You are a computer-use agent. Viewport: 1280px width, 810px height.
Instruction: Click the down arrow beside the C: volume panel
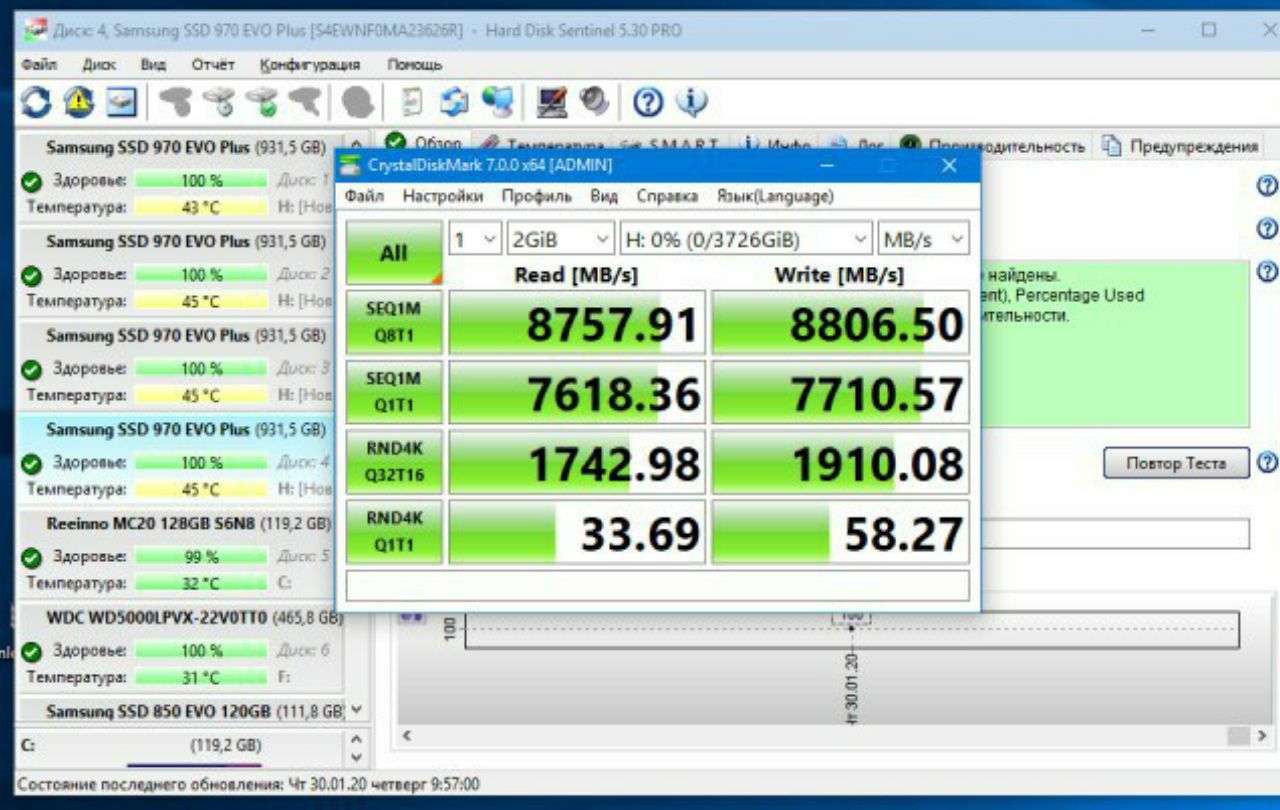[x=356, y=757]
